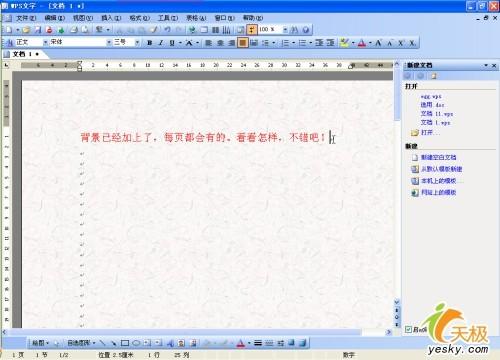Click the New blank document icon
This screenshot has width=500, height=360.
tap(9, 30)
